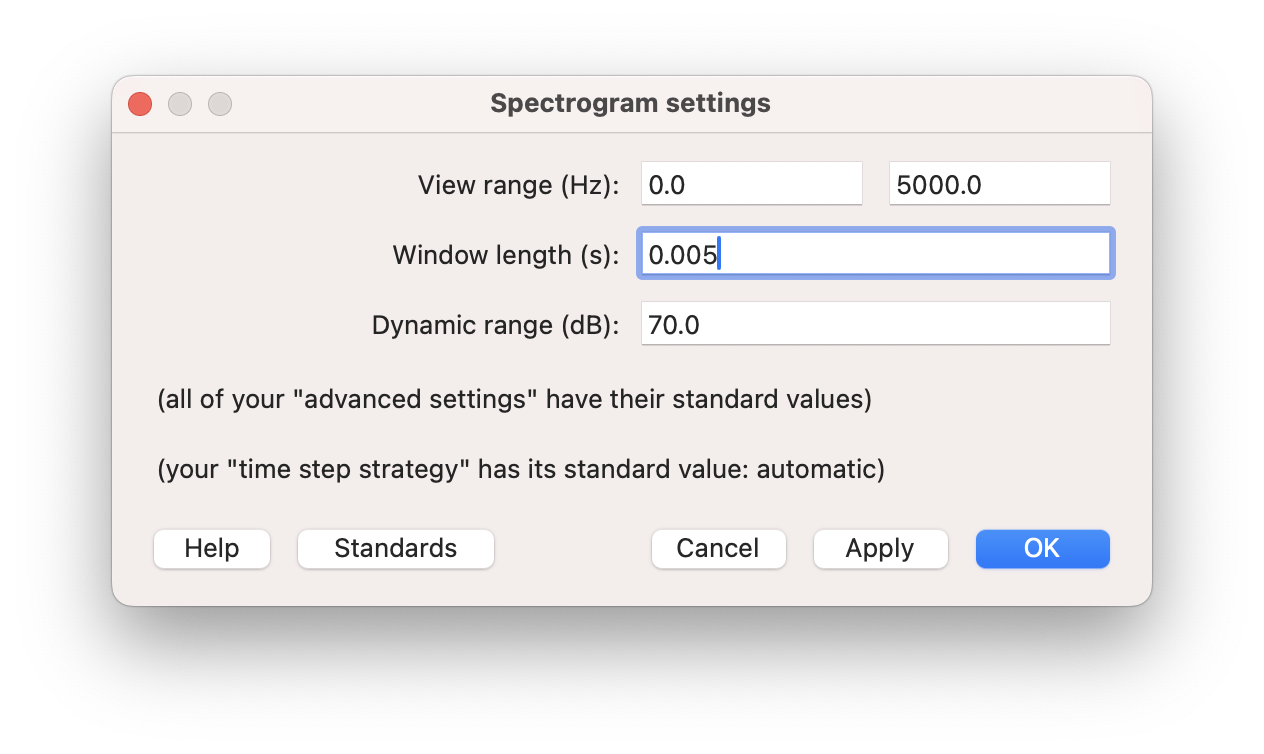The height and width of the screenshot is (754, 1264).
Task: Click Apply to apply spectrogram settings
Action: pos(880,548)
